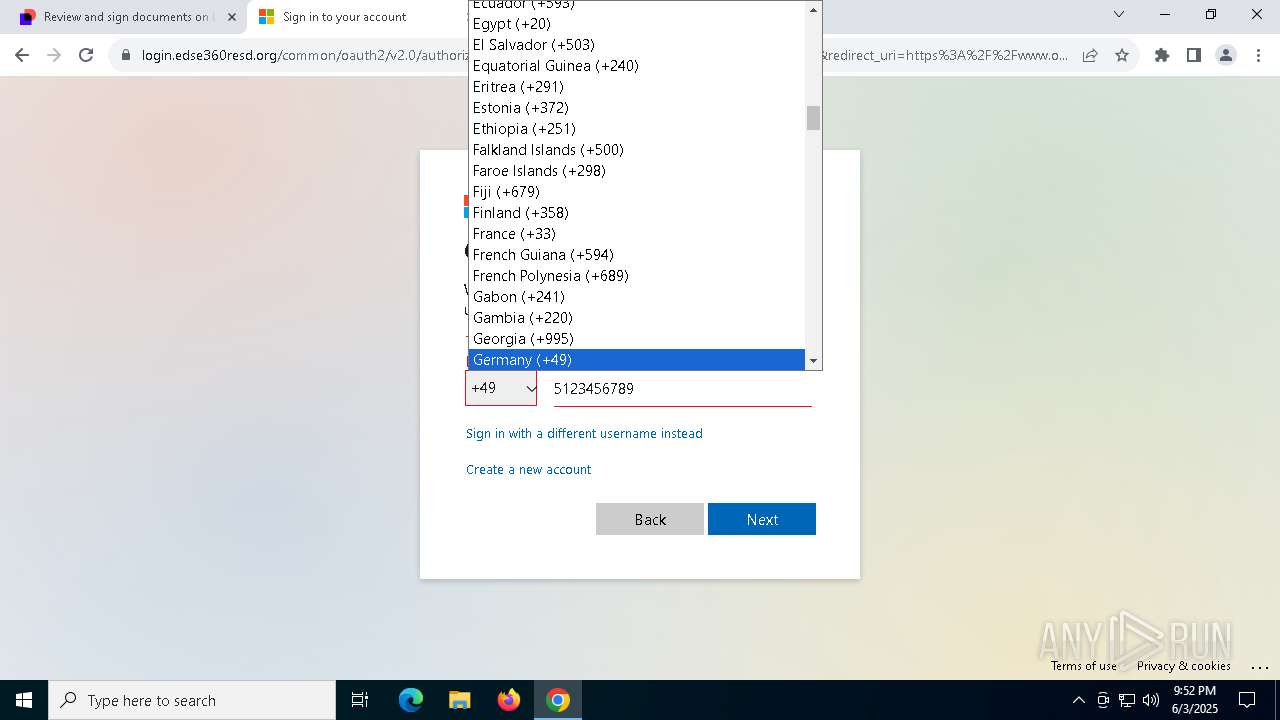This screenshot has height=720, width=1280.
Task: Click the blue Next button
Action: (x=762, y=519)
